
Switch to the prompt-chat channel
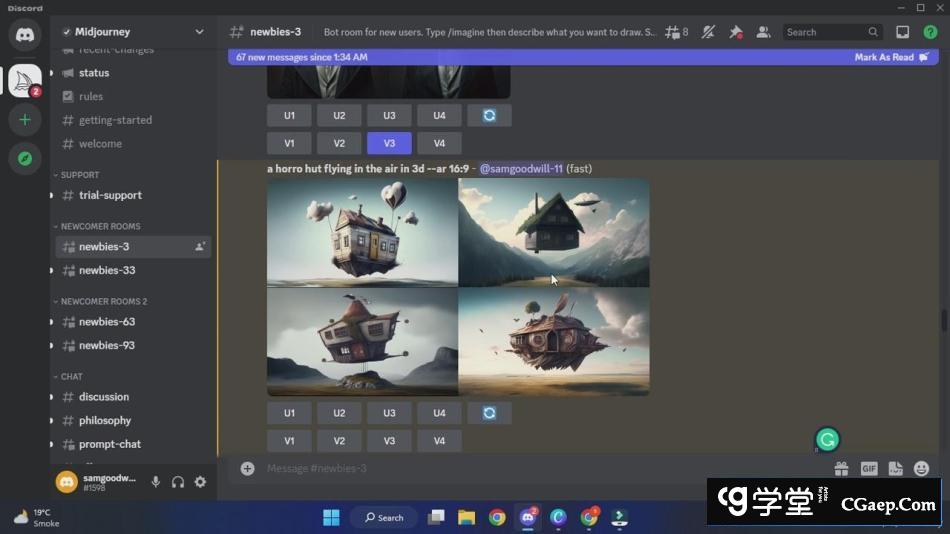click(x=110, y=444)
